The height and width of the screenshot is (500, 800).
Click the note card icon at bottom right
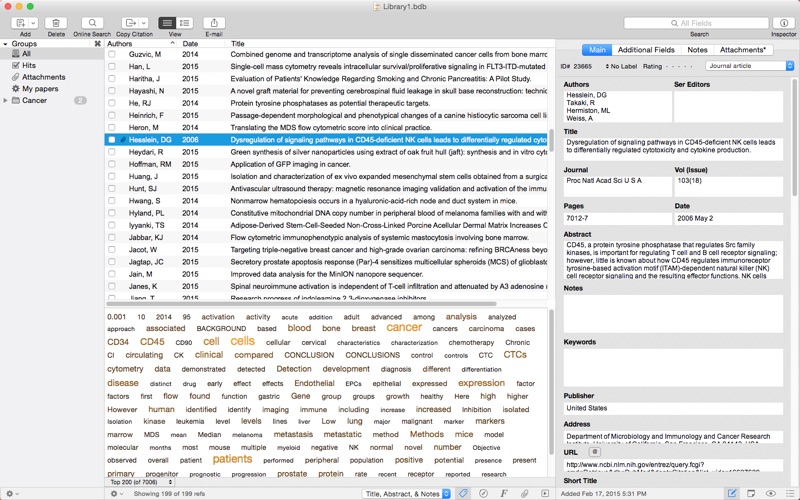click(x=751, y=493)
